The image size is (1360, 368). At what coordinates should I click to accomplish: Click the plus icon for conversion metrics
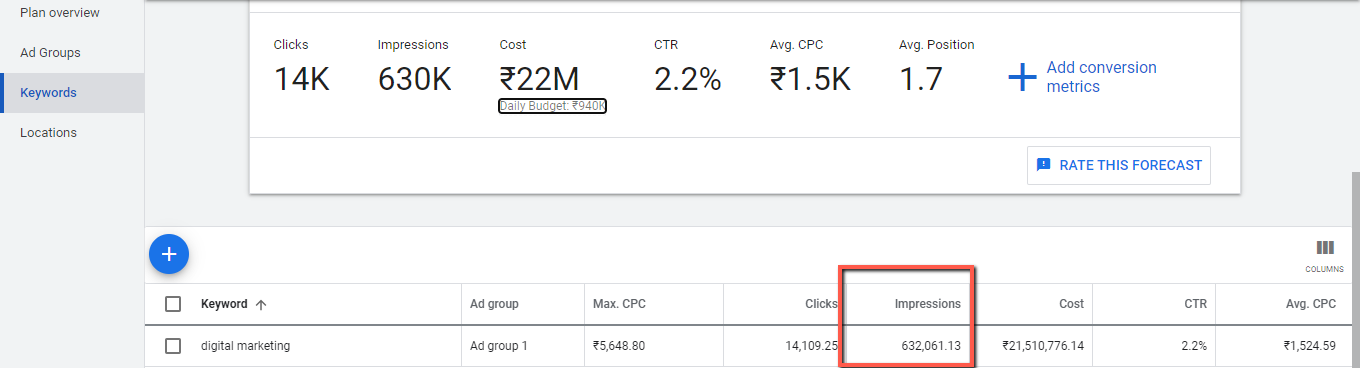(x=1021, y=77)
